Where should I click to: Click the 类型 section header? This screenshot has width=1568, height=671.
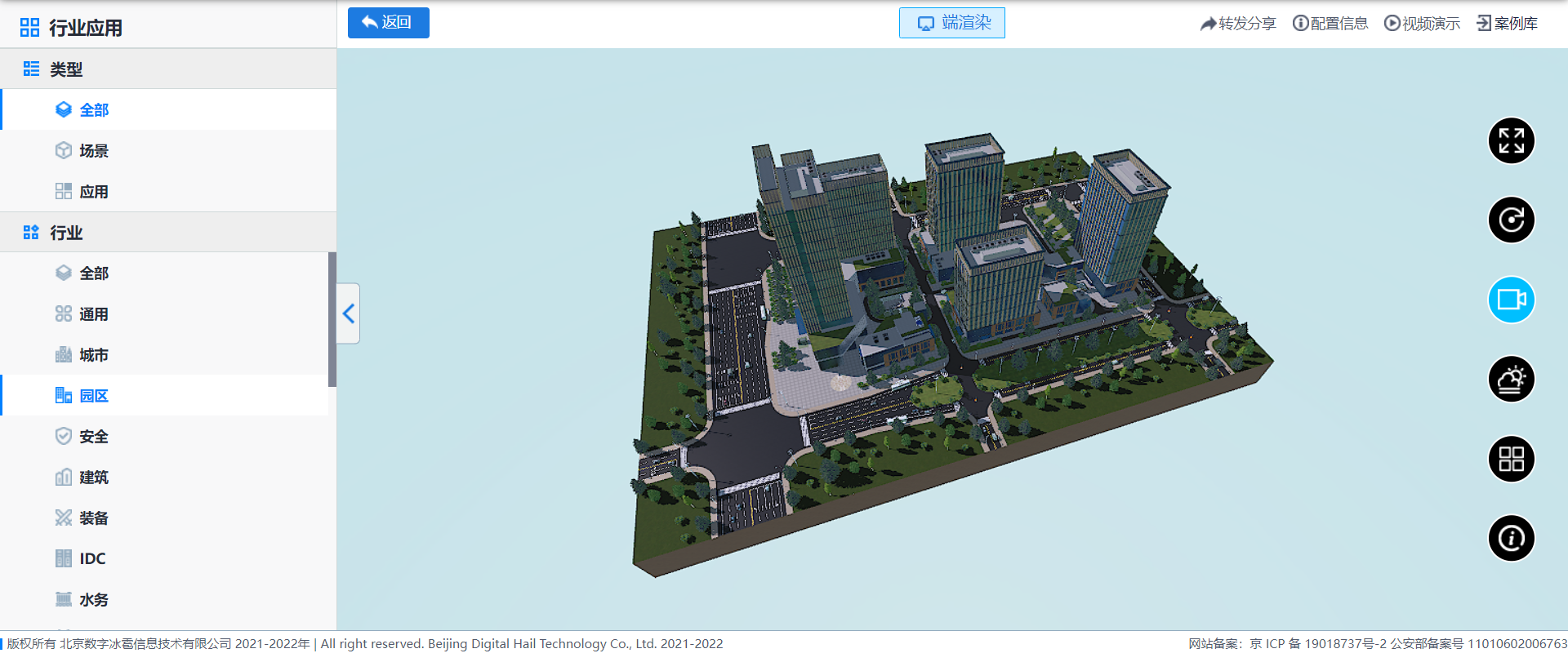pyautogui.click(x=168, y=69)
